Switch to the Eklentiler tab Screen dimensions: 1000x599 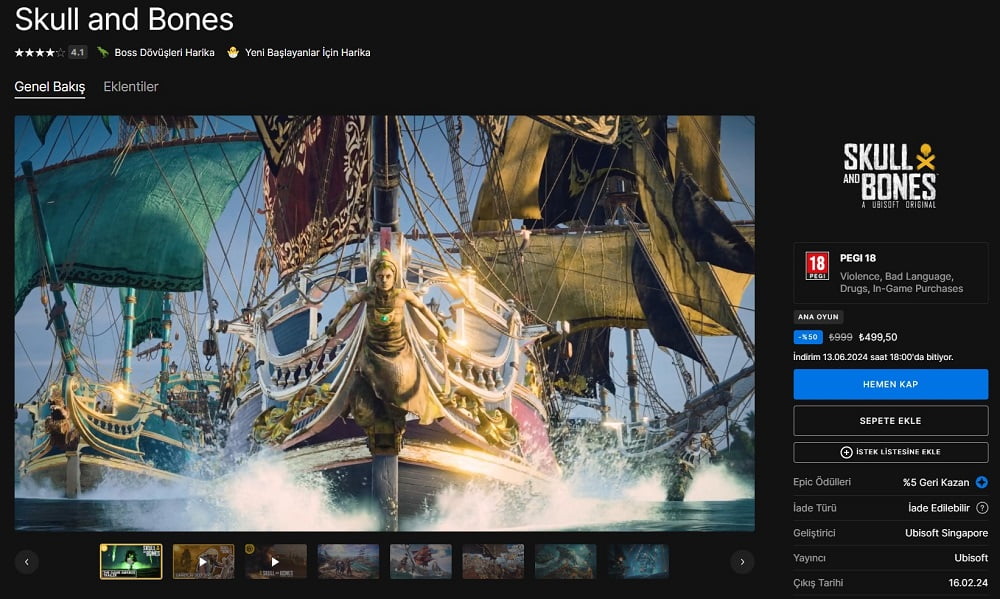[x=131, y=87]
